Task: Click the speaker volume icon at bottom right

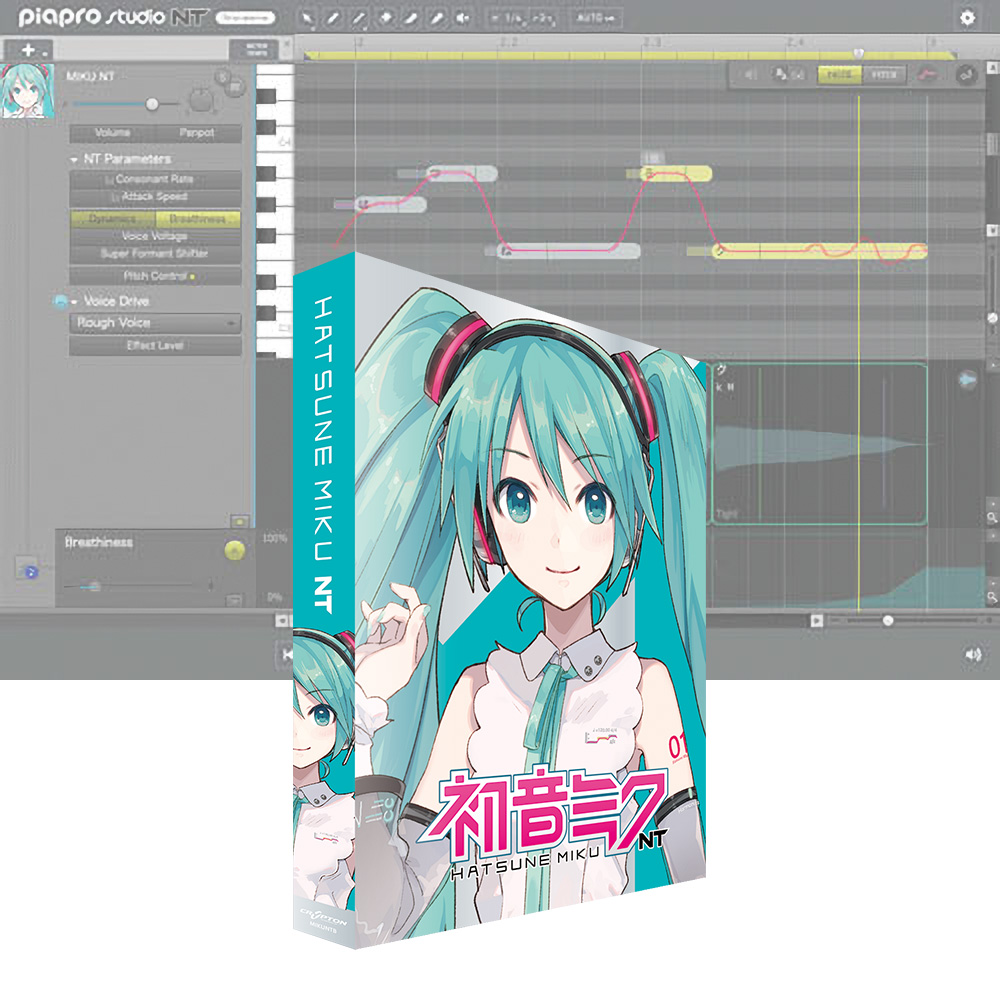Action: 973,654
